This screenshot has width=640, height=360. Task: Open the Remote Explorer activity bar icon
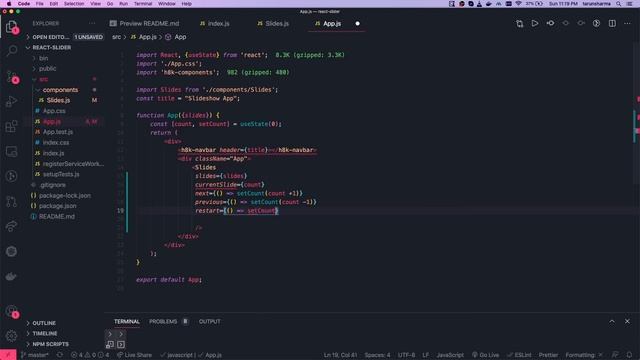[12, 151]
